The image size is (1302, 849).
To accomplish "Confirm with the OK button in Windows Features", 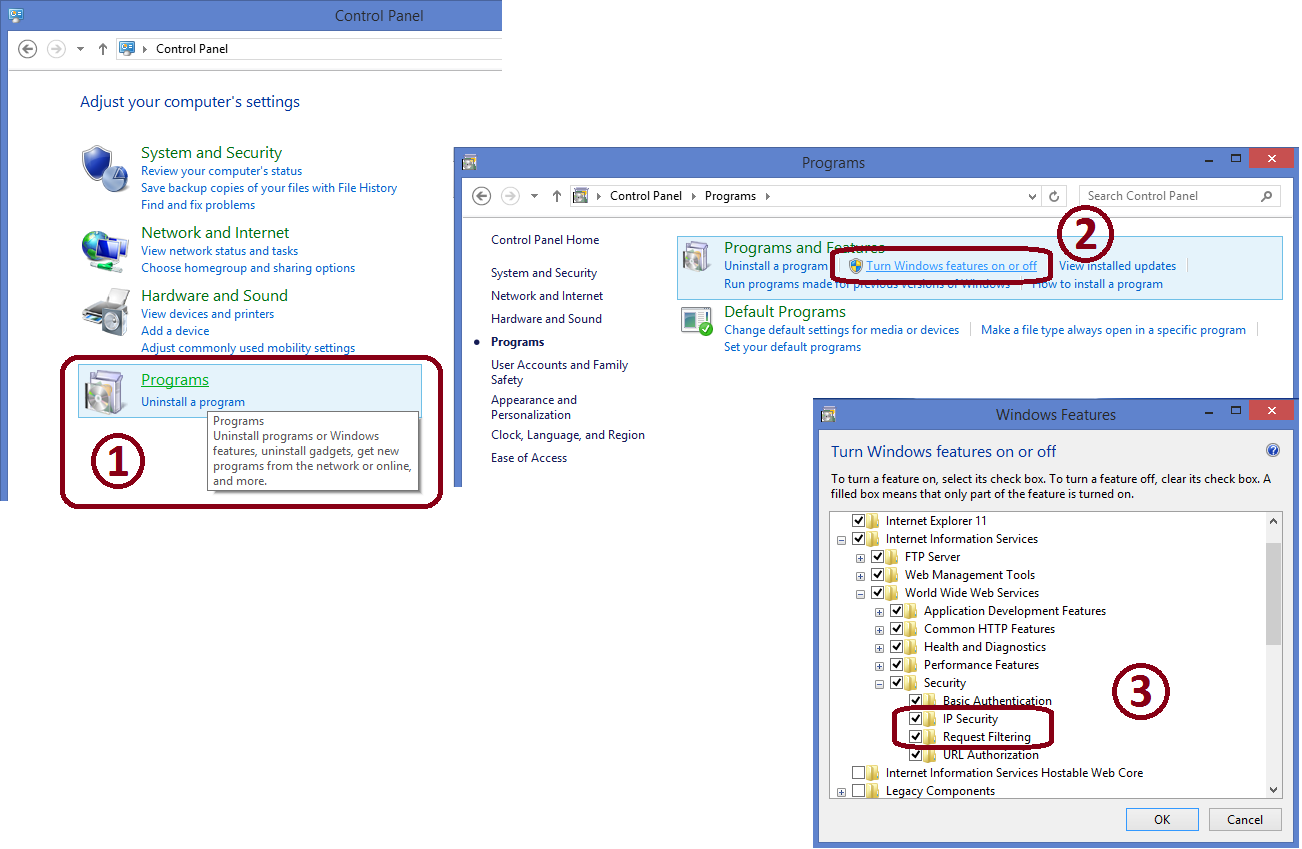I will click(x=1162, y=820).
